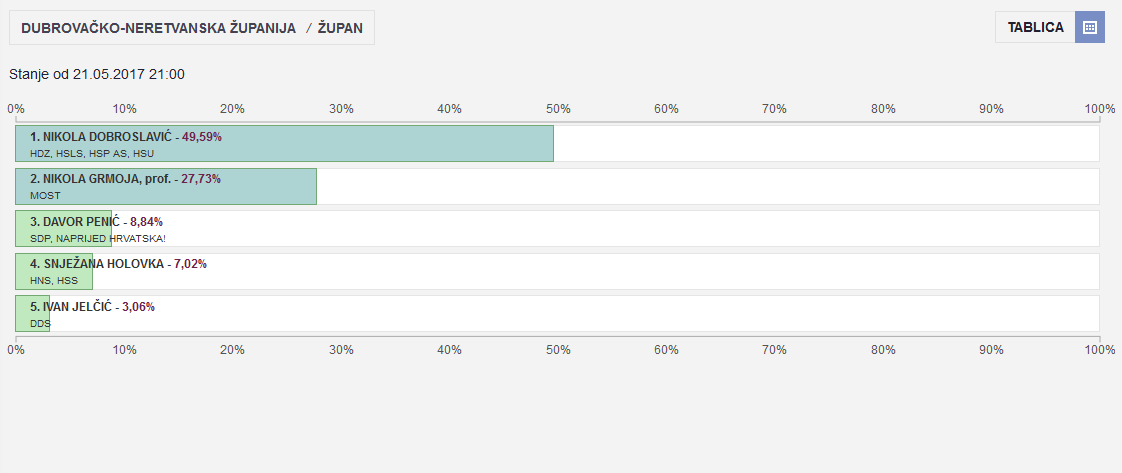Click the MOST party label
This screenshot has width=1122, height=473.
(x=45, y=196)
